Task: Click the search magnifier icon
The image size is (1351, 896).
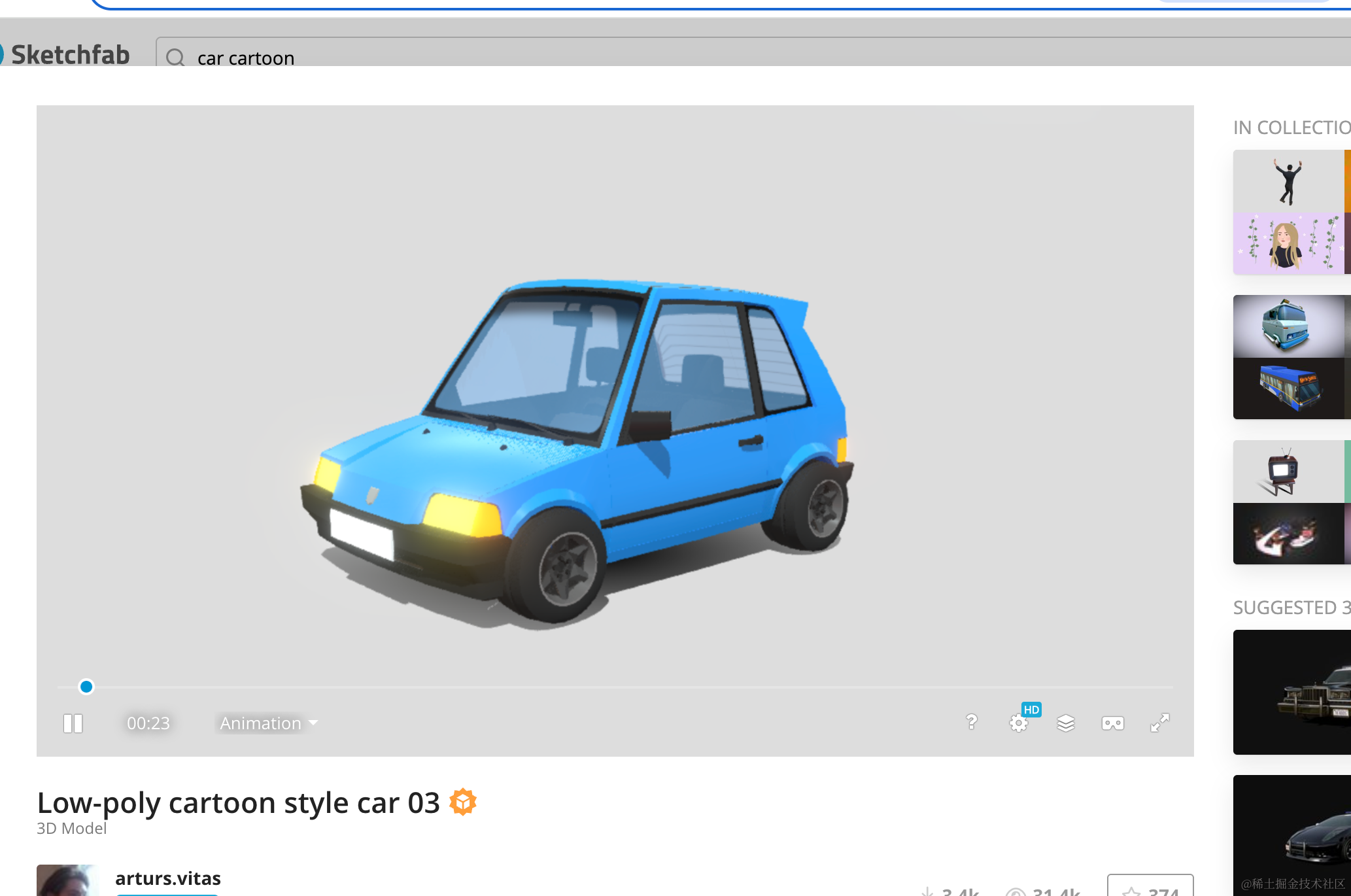Action: (x=175, y=58)
